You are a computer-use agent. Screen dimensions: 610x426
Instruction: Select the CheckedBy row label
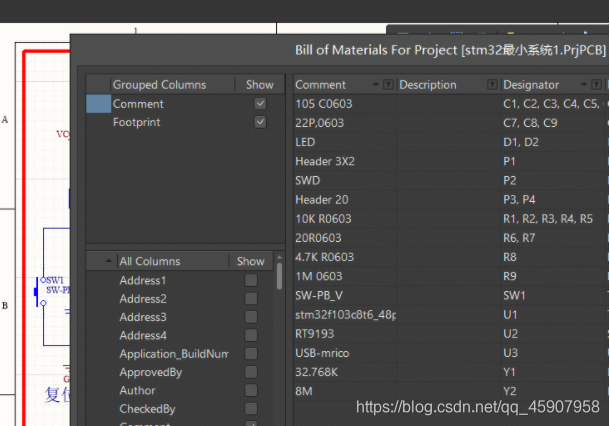pos(147,409)
